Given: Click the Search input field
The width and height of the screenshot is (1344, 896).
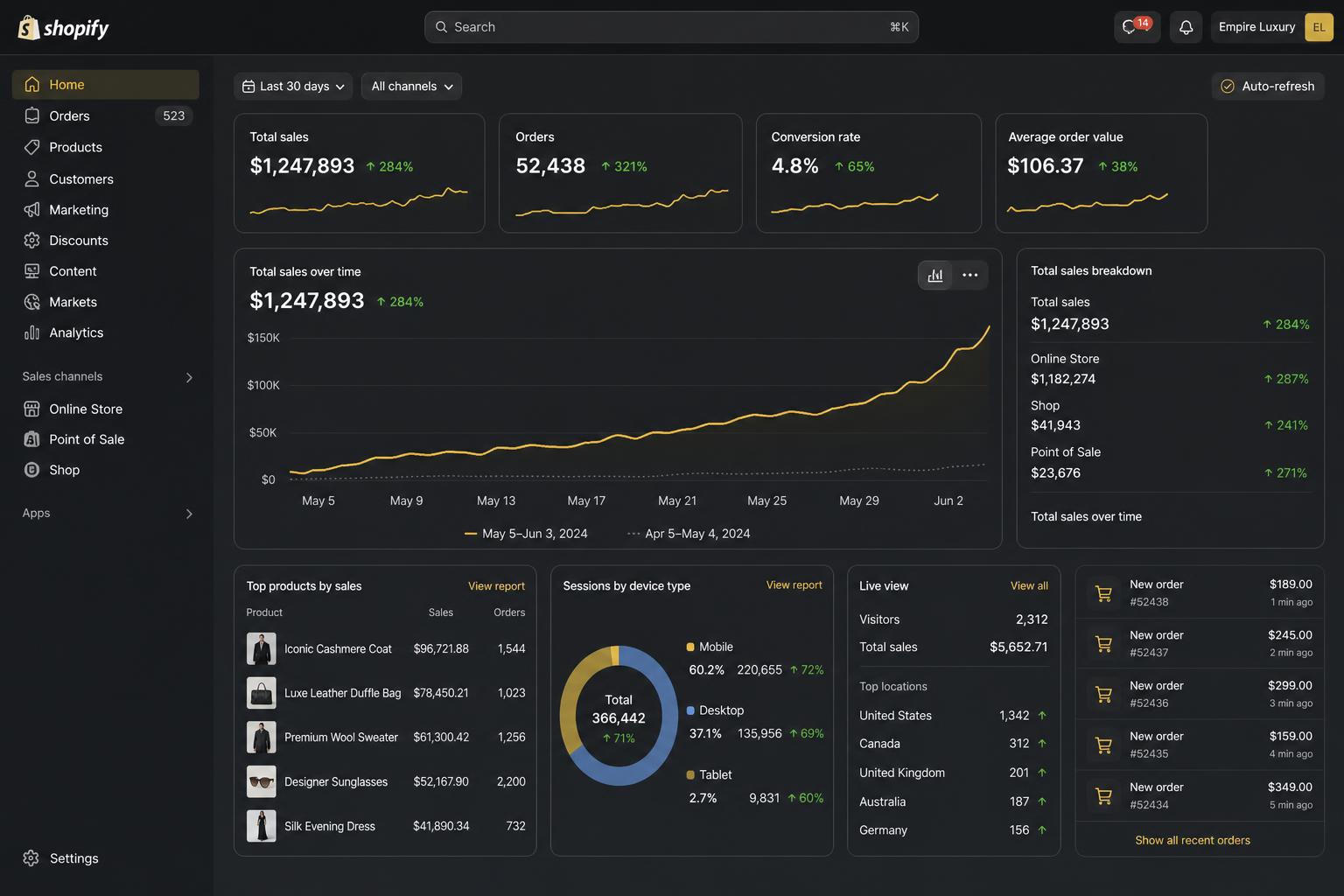Looking at the screenshot, I should pos(671,27).
